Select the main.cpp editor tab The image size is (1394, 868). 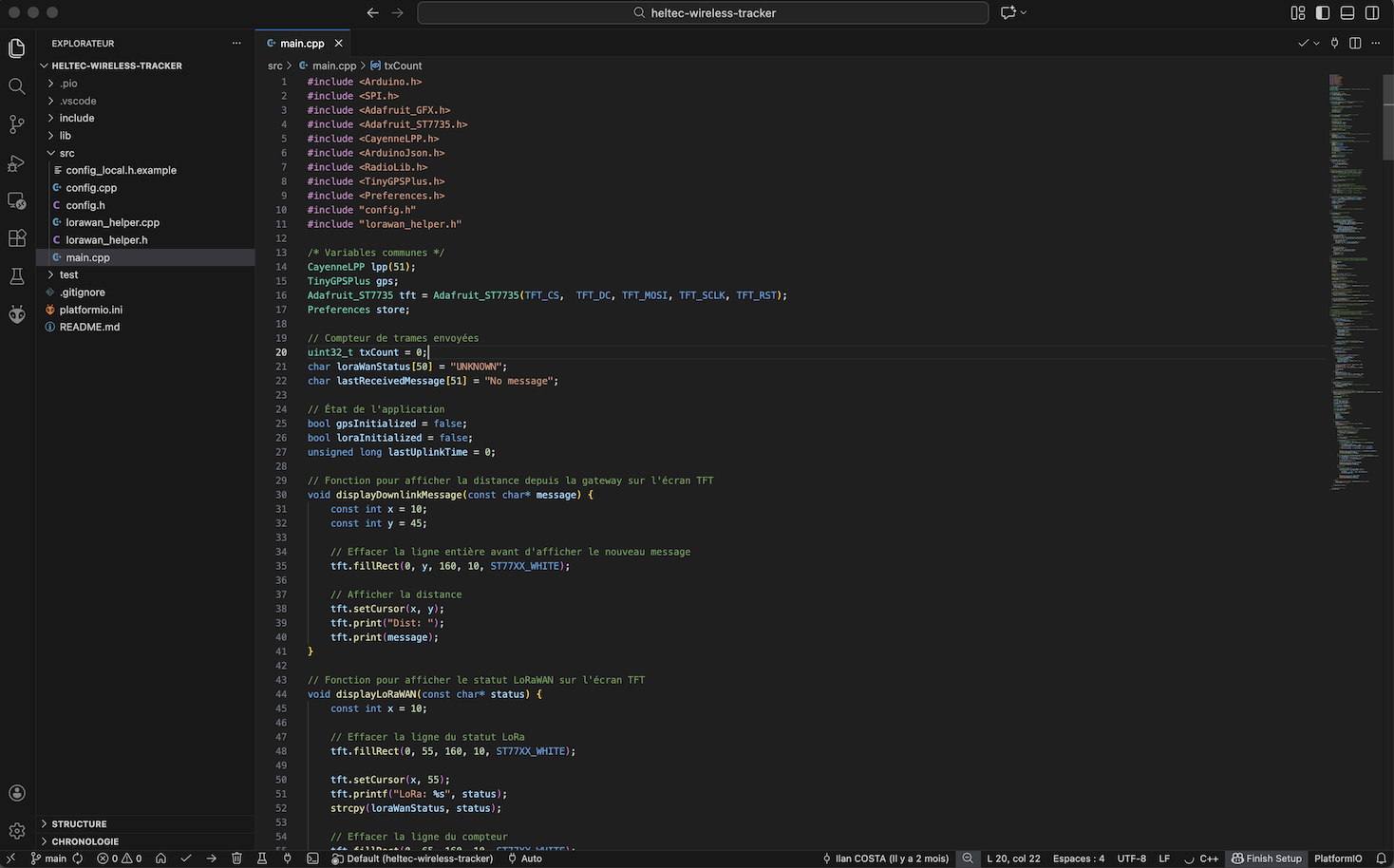(301, 43)
